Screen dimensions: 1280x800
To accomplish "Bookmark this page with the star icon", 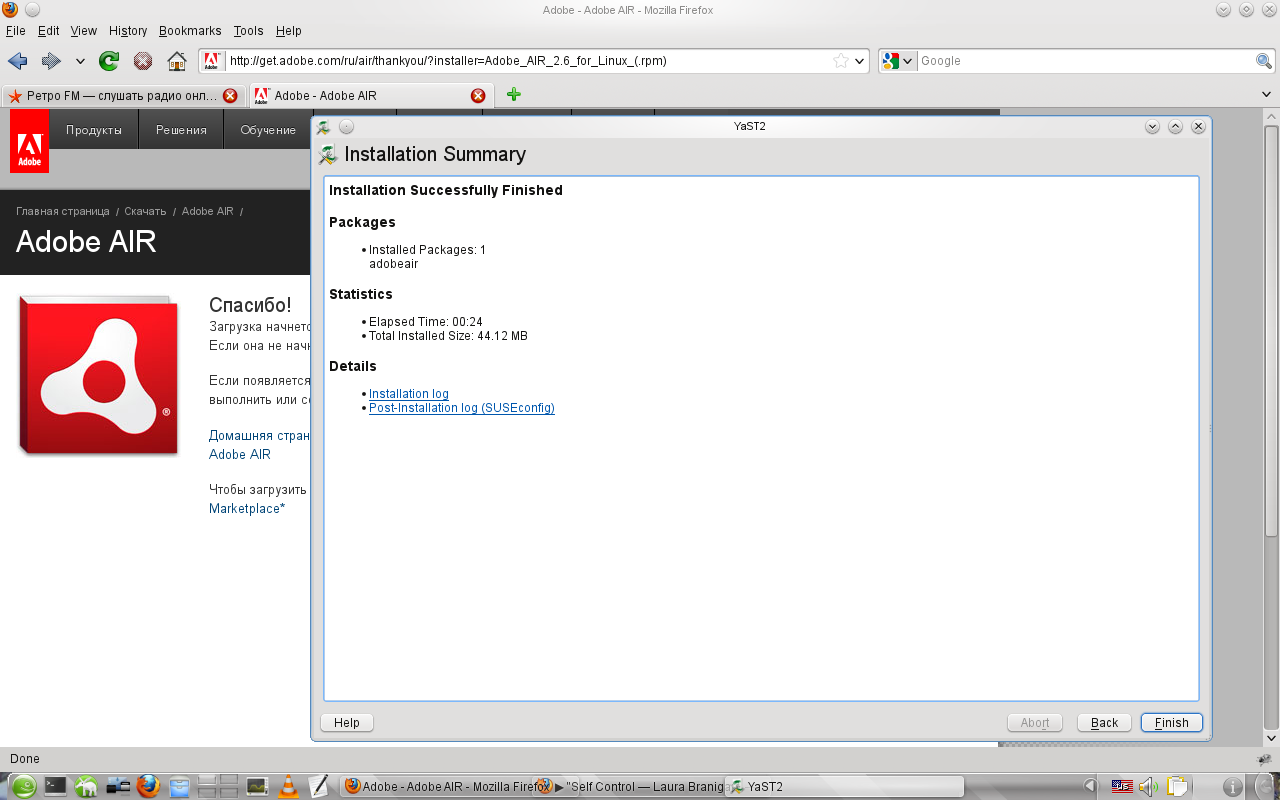I will coord(841,61).
